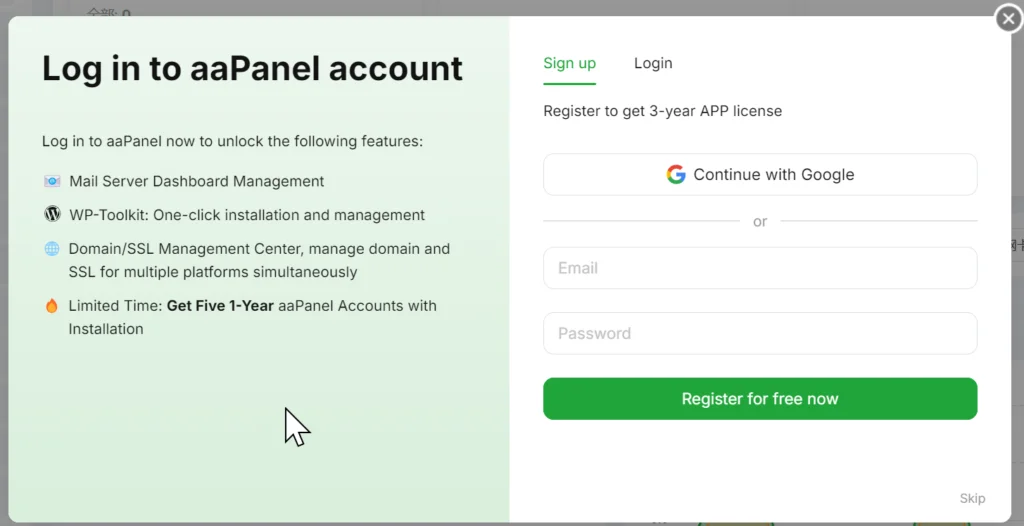Click the bold 'Get Five 1-Year' text
Image resolution: width=1024 pixels, height=526 pixels.
pyautogui.click(x=220, y=306)
